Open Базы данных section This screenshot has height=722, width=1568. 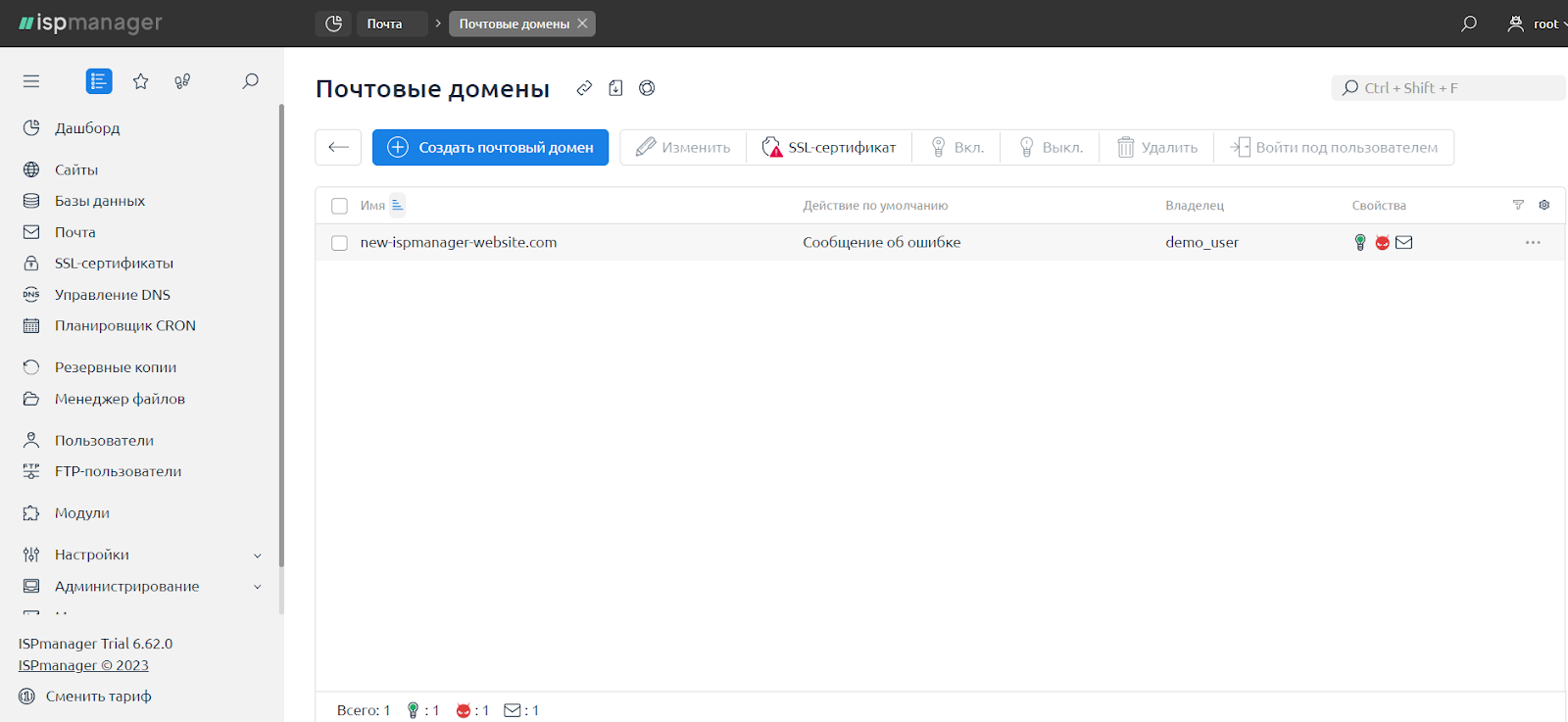[x=100, y=201]
